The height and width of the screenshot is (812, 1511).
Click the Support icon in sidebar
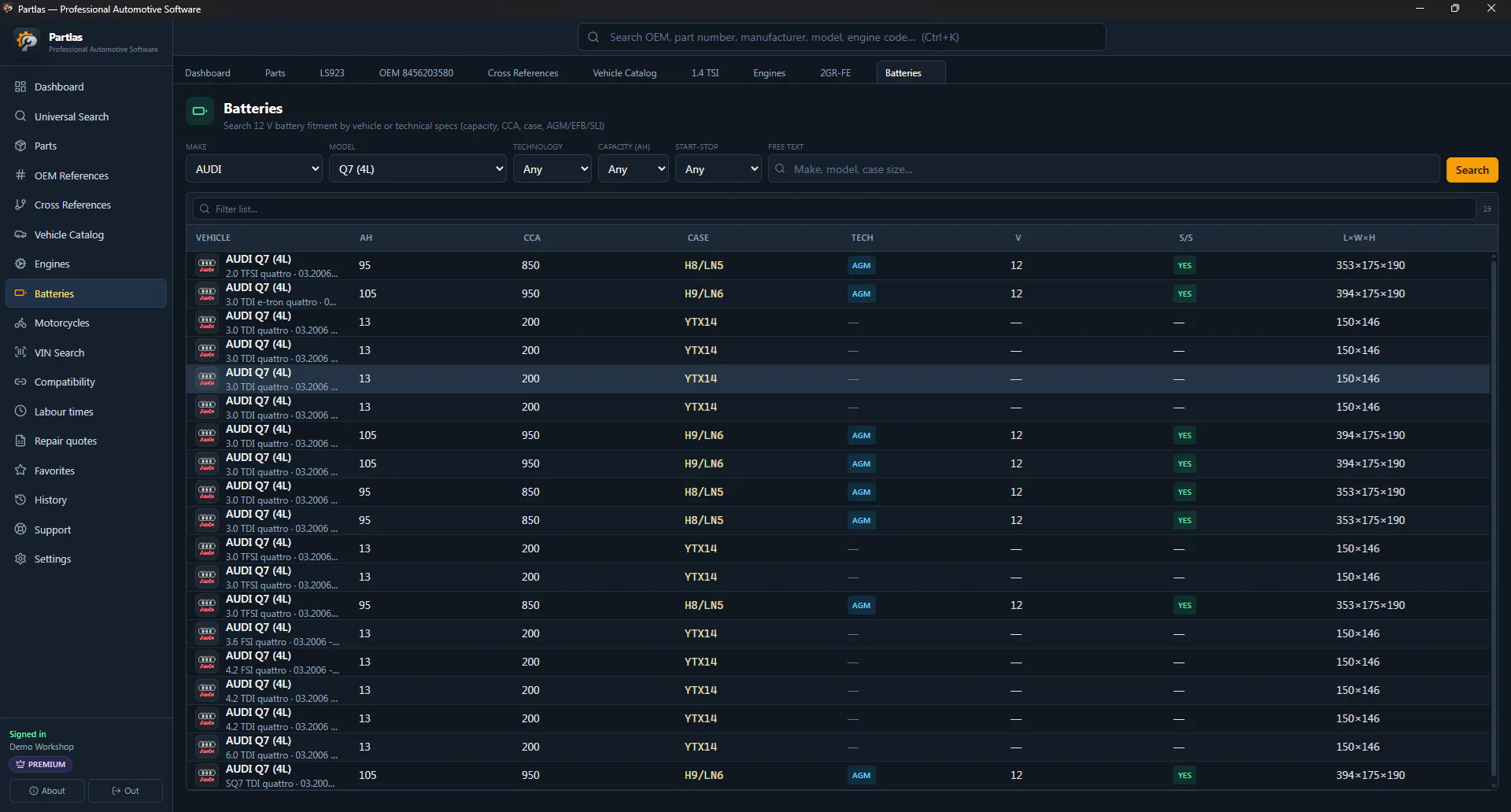20,530
